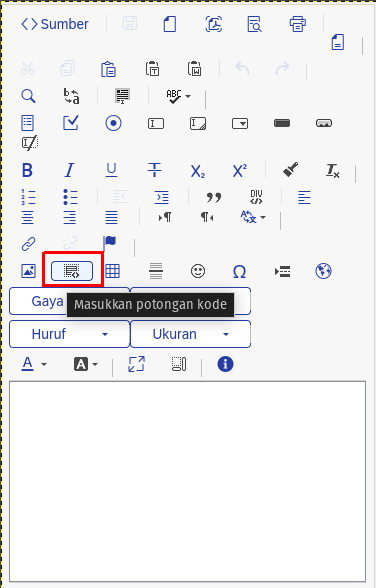This screenshot has height=588, width=376.
Task: Increase the indent
Action: click(x=162, y=197)
